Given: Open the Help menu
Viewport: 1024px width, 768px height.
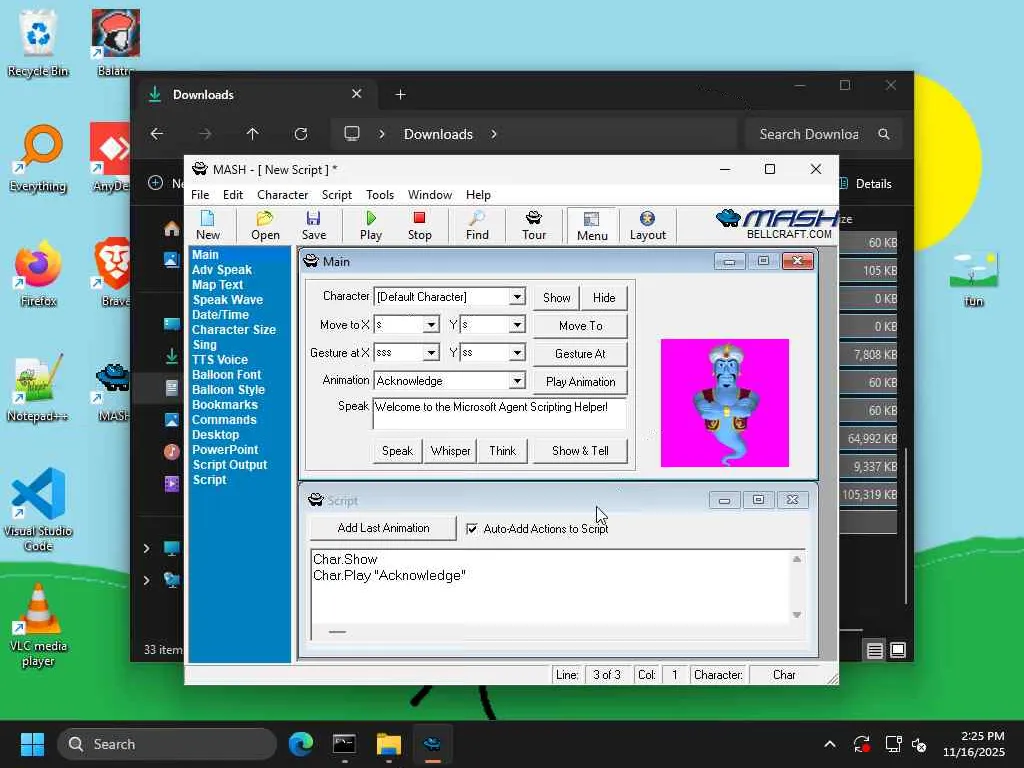Looking at the screenshot, I should click(x=478, y=195).
